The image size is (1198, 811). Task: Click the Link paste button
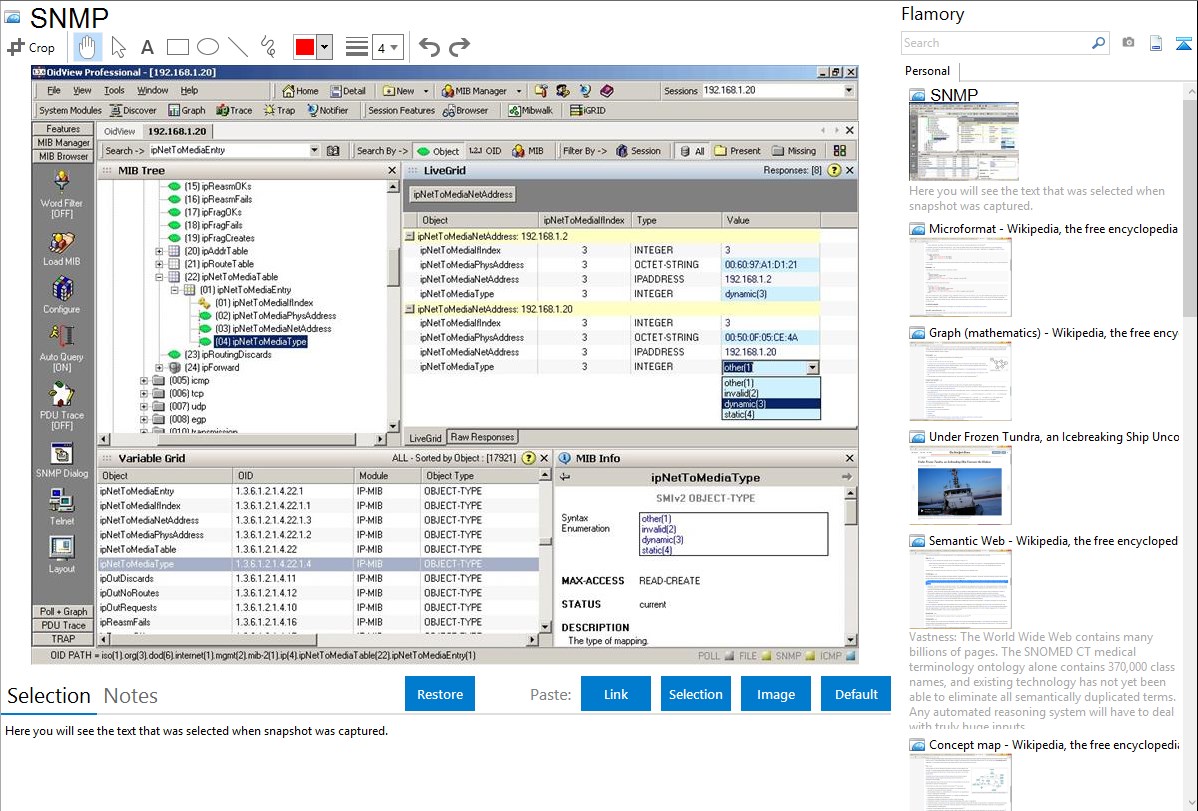616,694
